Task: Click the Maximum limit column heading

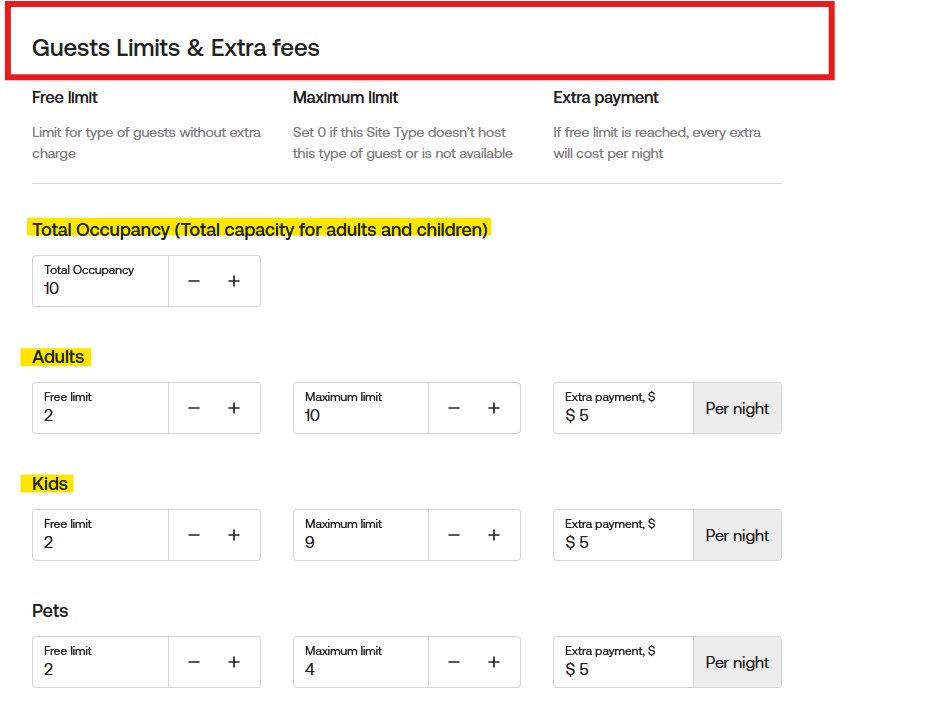Action: (x=345, y=97)
